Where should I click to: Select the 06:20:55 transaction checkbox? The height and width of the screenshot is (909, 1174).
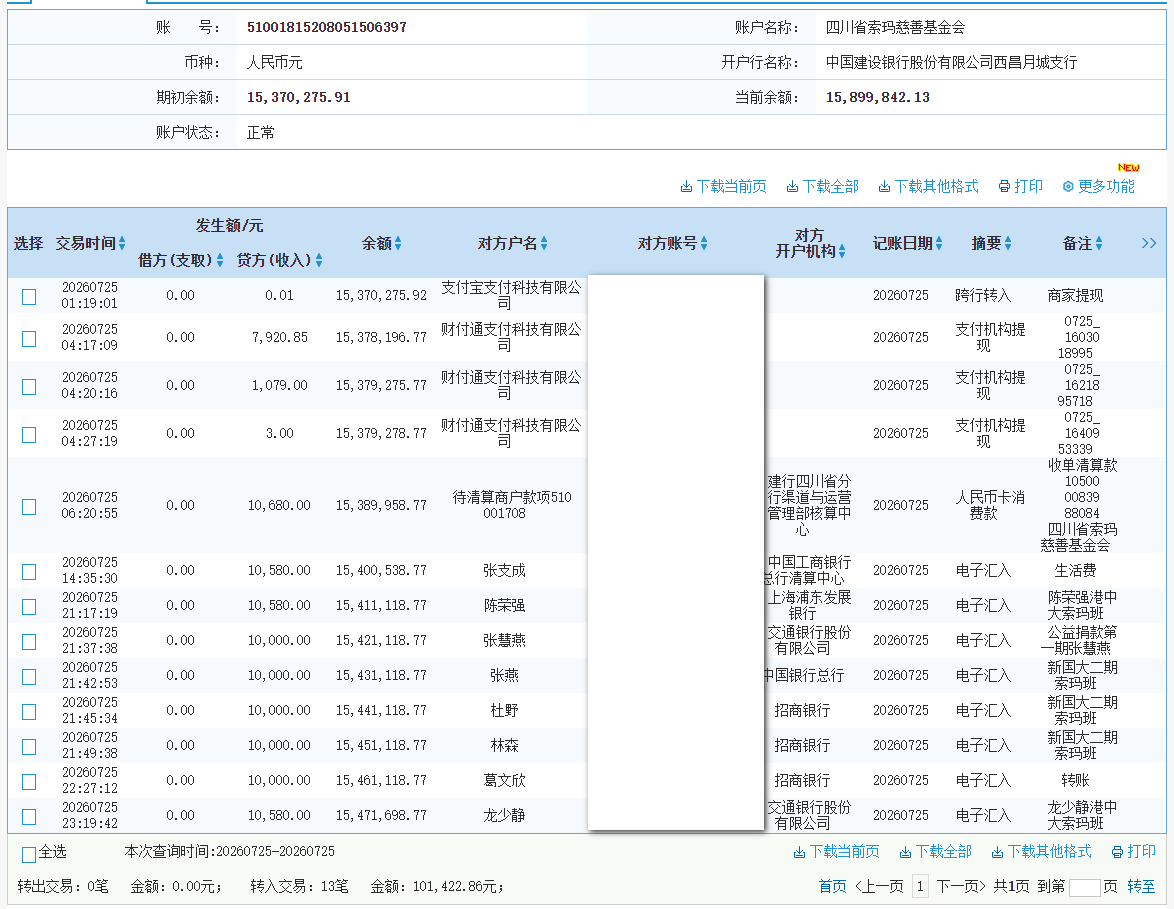pos(29,507)
